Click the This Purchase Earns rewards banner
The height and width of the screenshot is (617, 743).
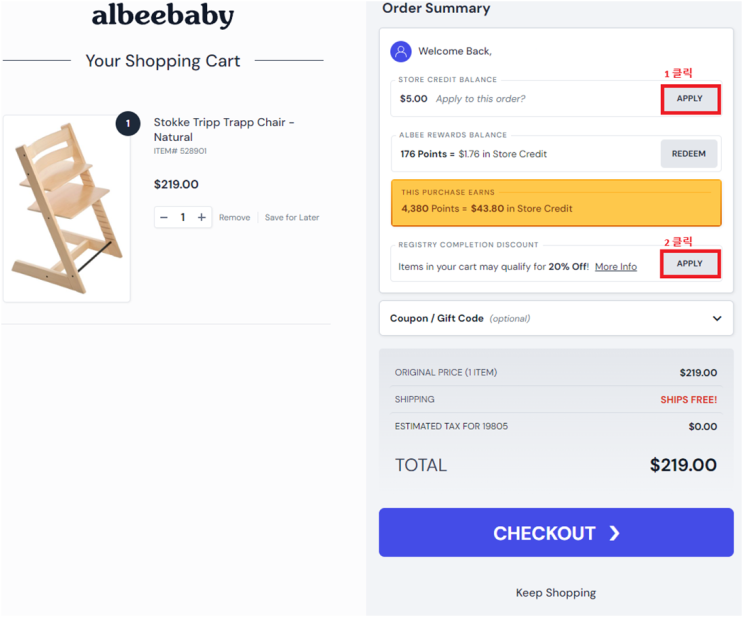click(555, 201)
